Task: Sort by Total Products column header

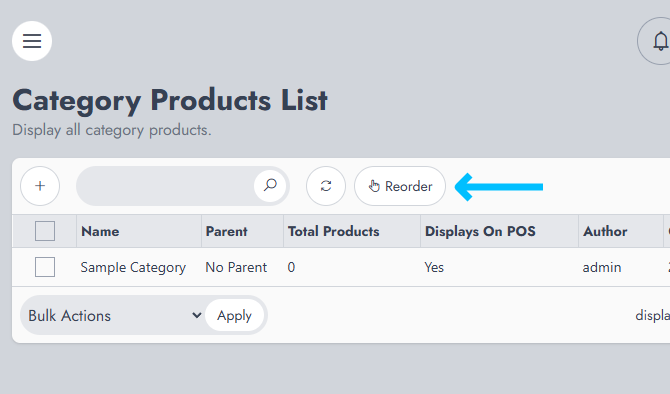Action: pos(352,231)
